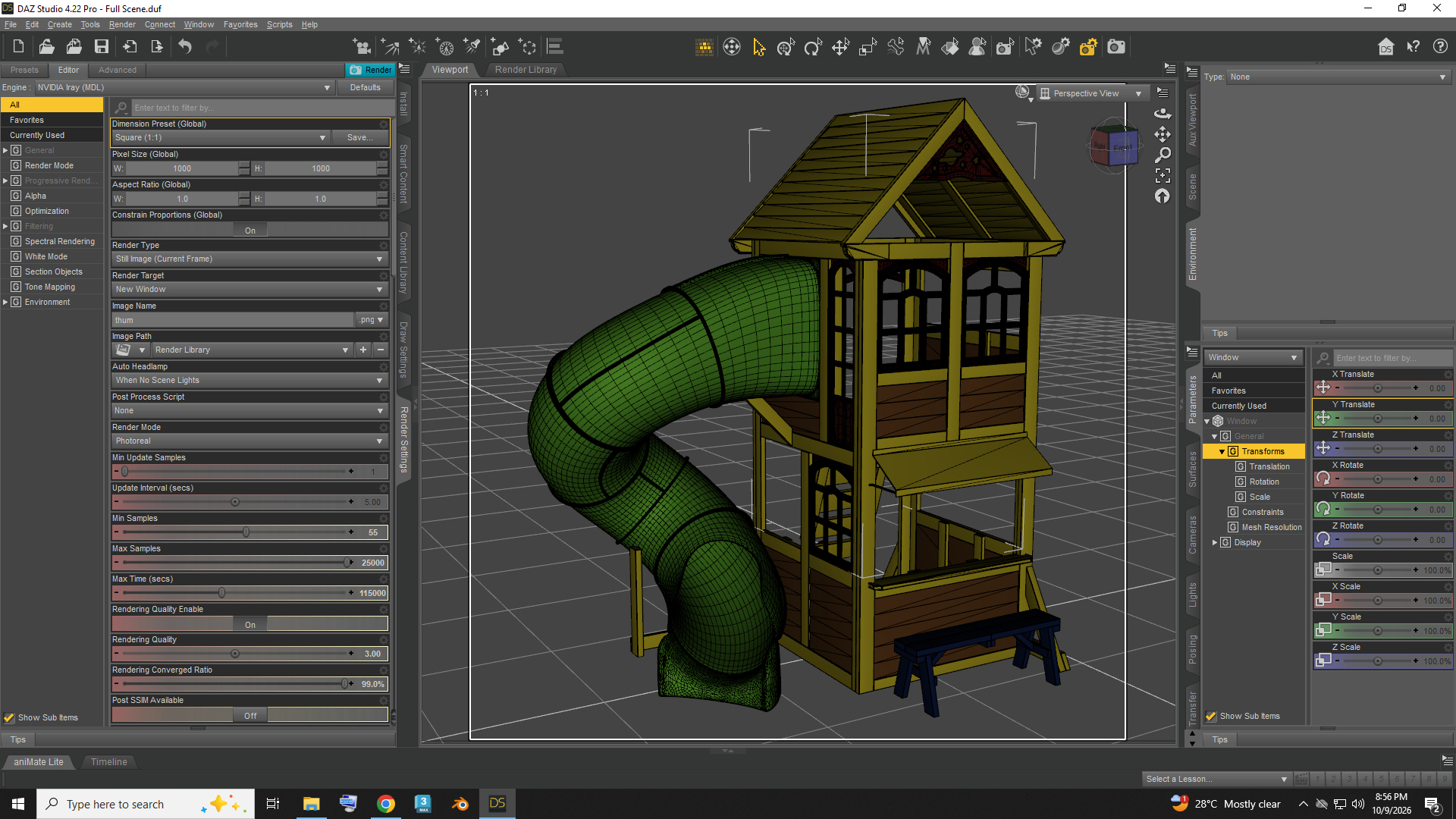
Task: Toggle Rendering Quality Enable switch
Action: (x=250, y=624)
